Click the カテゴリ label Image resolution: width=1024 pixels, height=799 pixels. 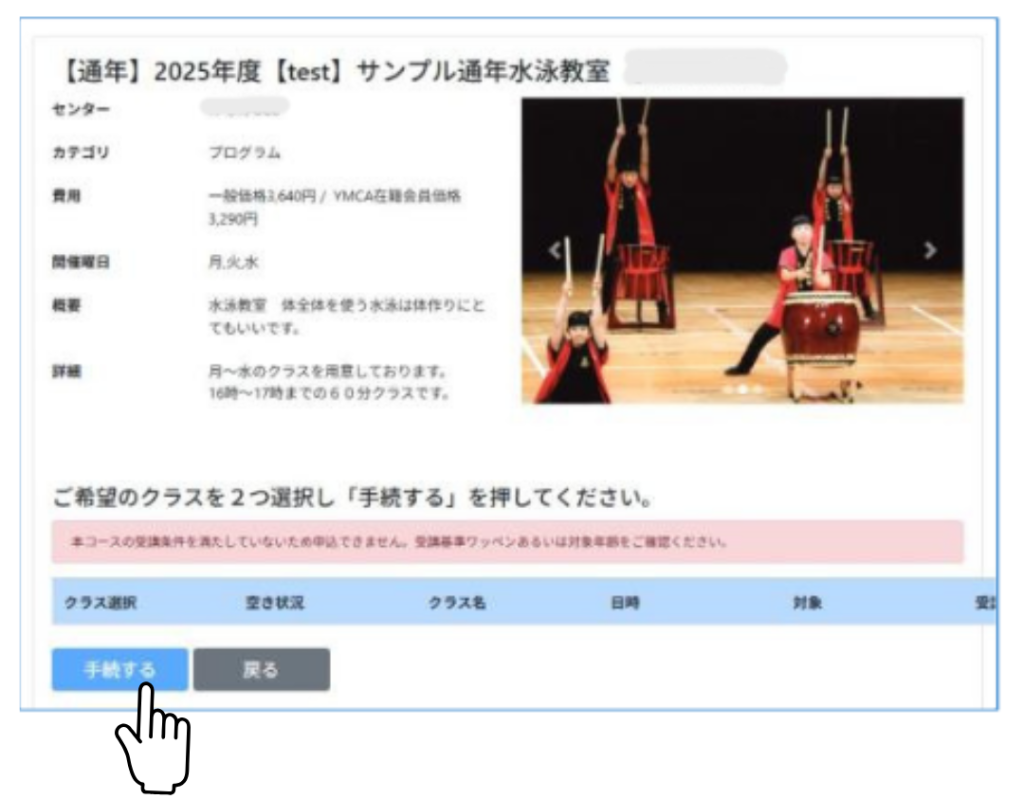coord(81,153)
